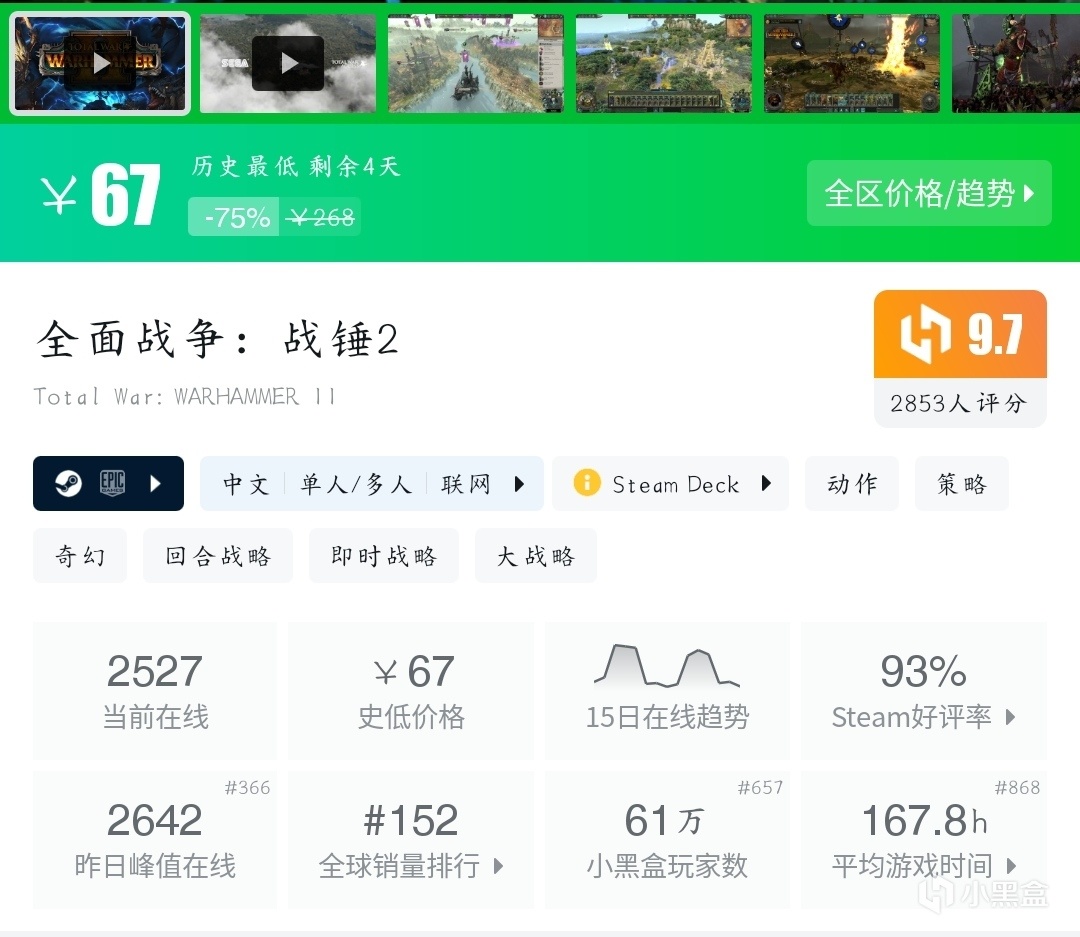Open the #152 全球销量排行 card
The image size is (1080, 937).
(x=411, y=839)
